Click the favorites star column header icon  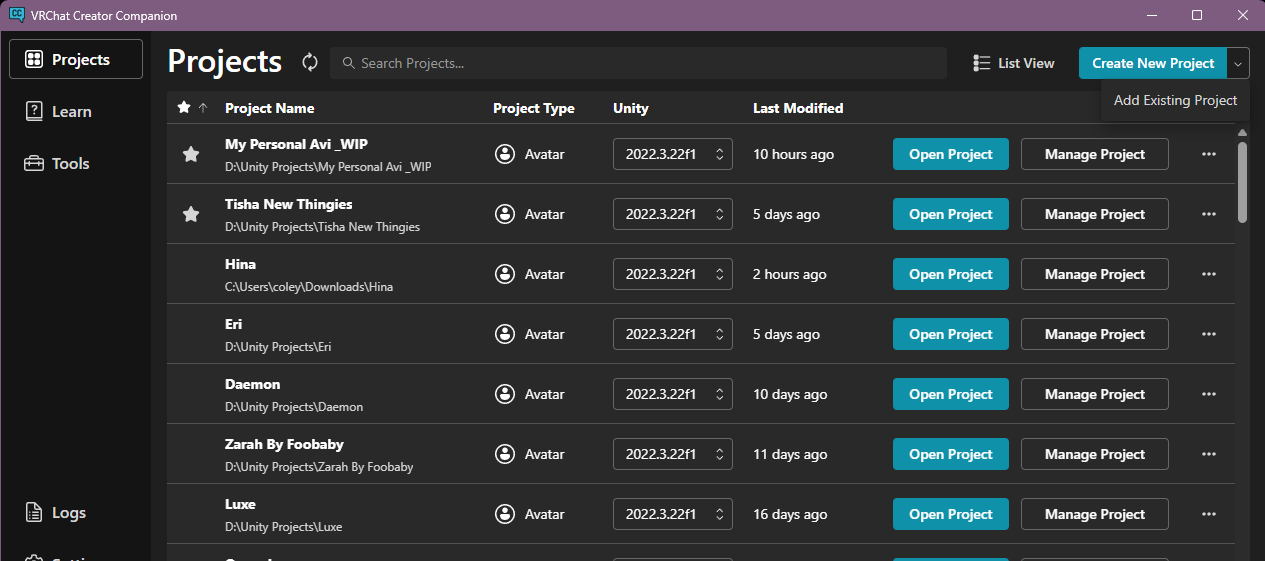tap(183, 108)
